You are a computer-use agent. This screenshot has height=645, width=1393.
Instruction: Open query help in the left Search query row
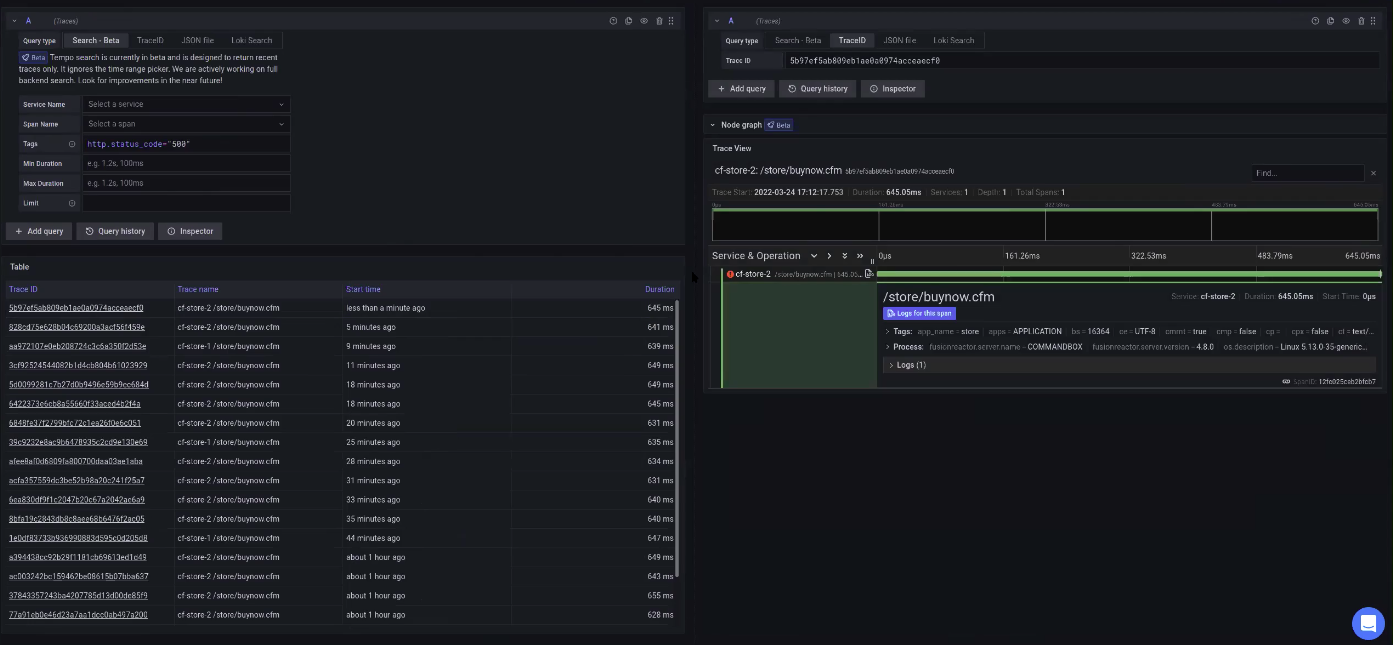(613, 20)
